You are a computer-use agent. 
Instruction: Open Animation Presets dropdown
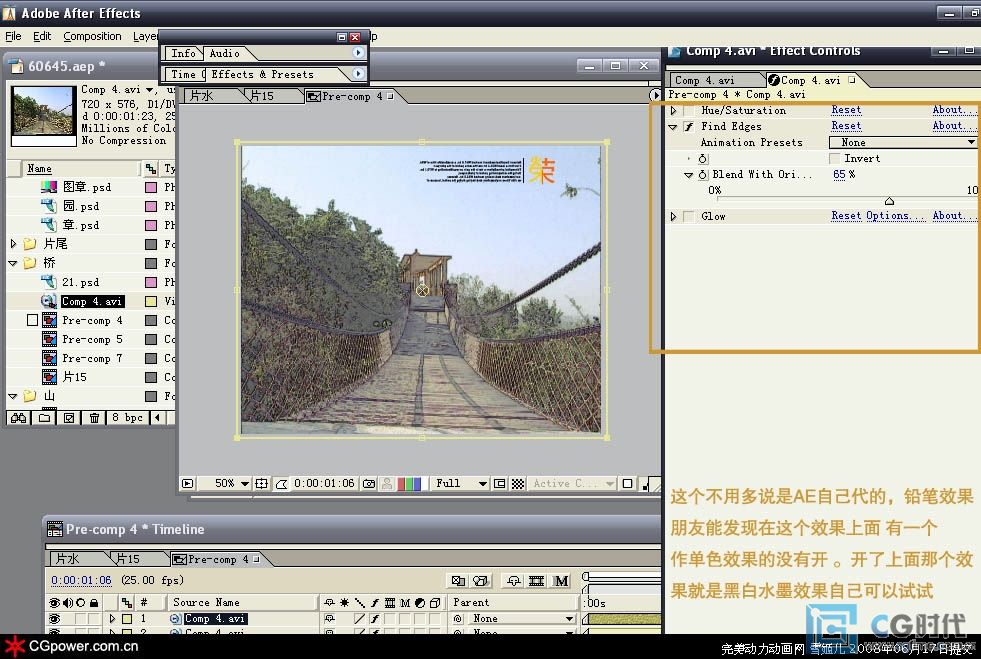click(x=903, y=143)
